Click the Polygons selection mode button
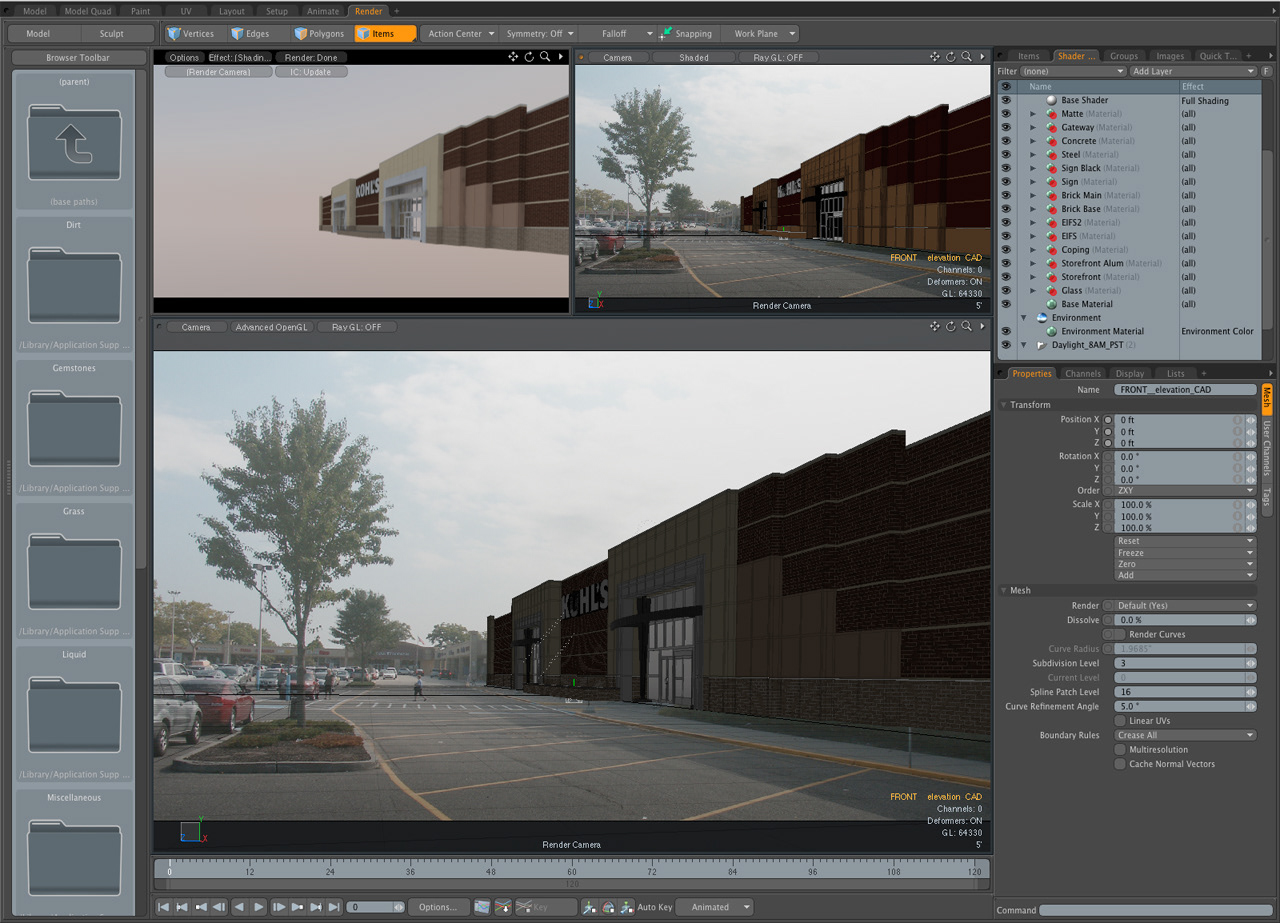Viewport: 1280px width, 923px height. (319, 34)
